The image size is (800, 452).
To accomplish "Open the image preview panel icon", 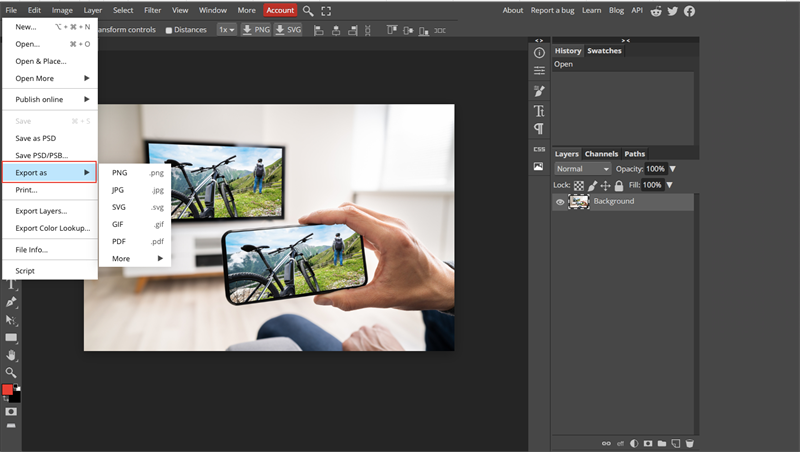I will point(539,166).
